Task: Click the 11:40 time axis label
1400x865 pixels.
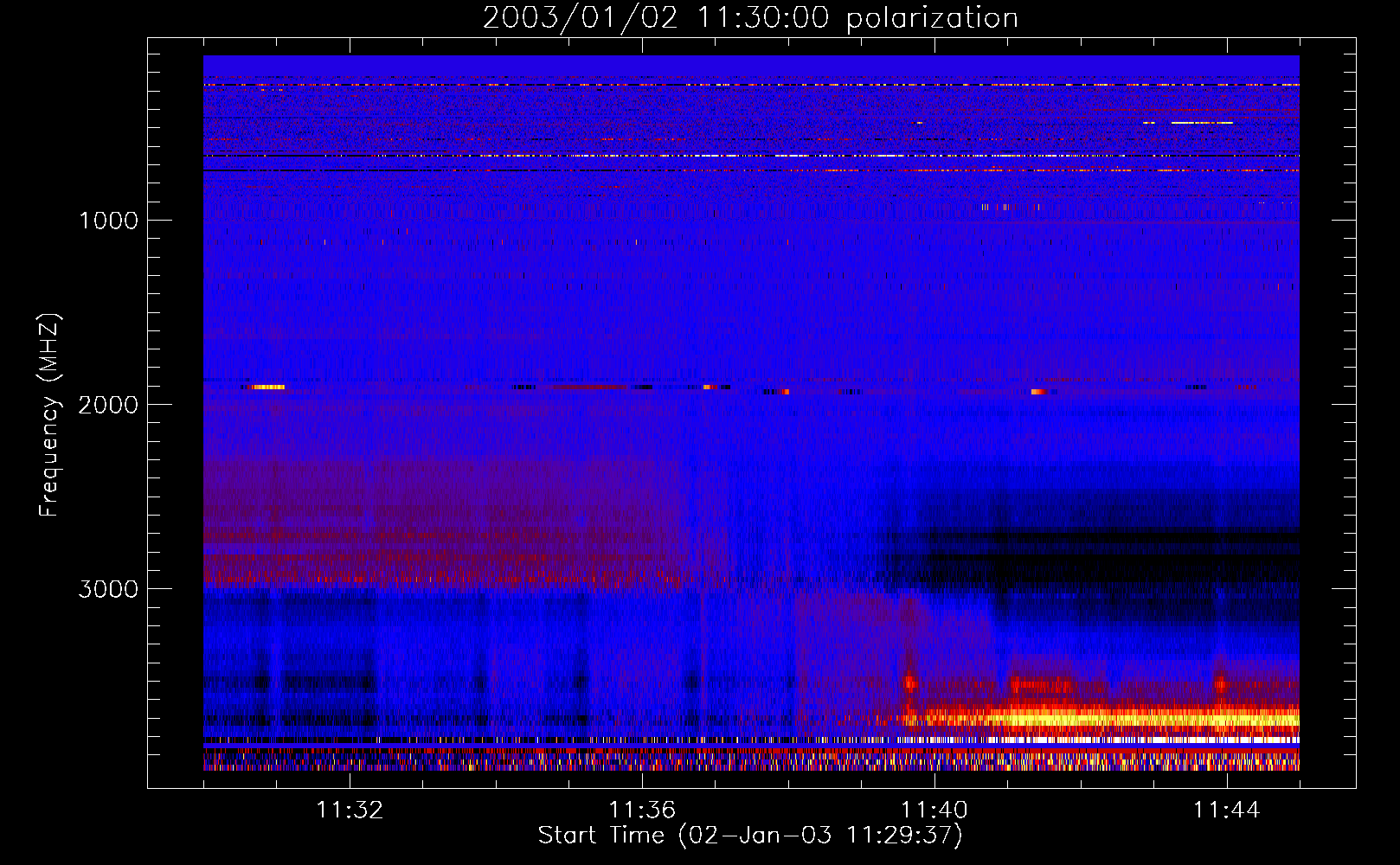Action: (934, 811)
